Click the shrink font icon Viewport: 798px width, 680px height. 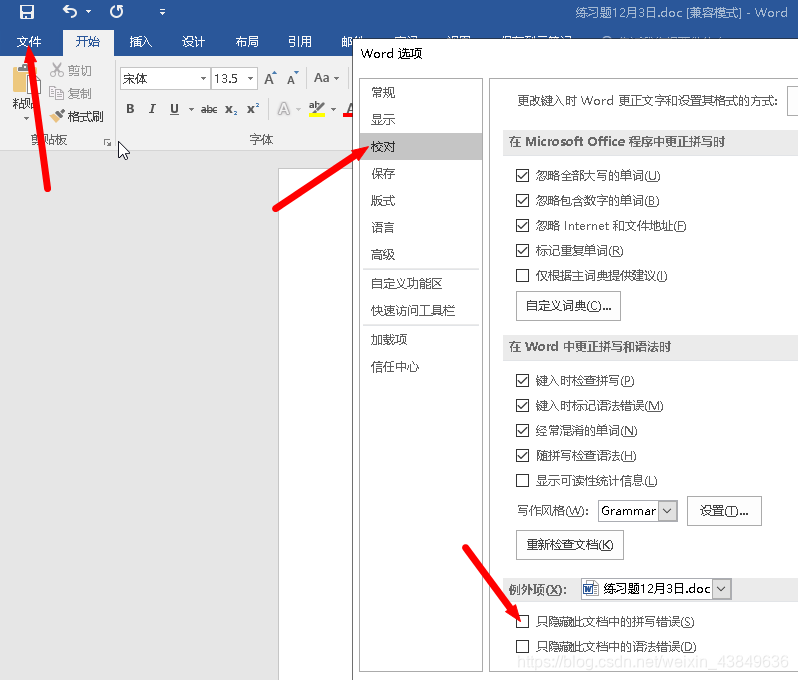(293, 78)
